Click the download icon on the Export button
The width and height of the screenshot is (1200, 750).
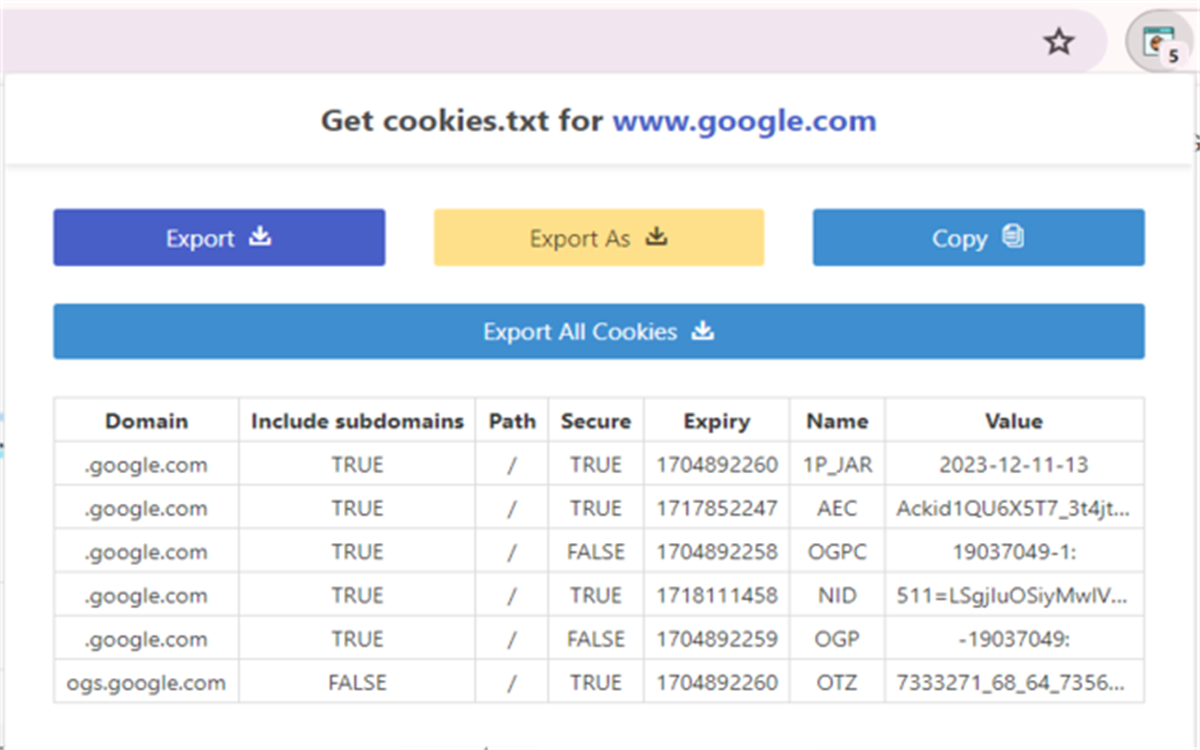coord(260,238)
